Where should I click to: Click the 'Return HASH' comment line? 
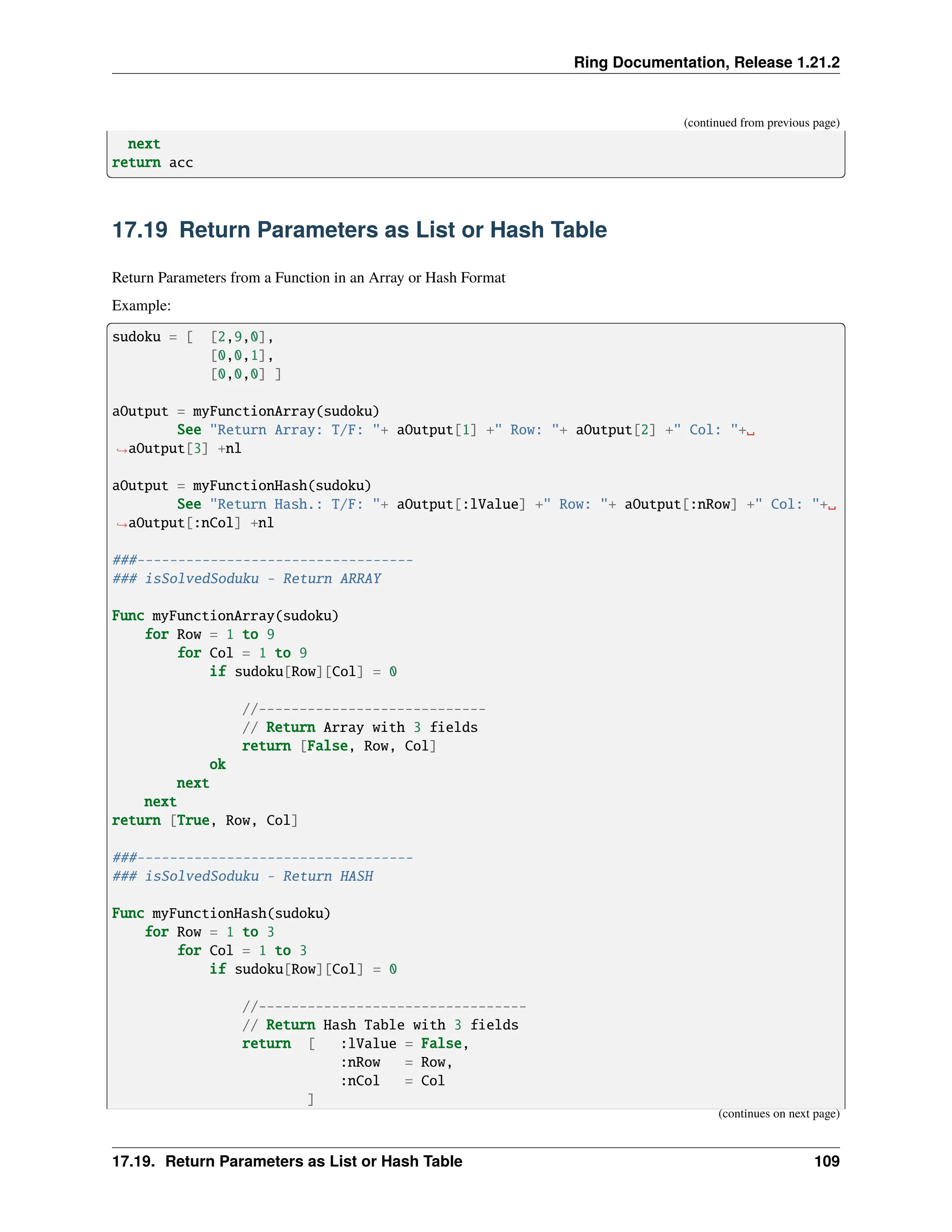pyautogui.click(x=243, y=876)
